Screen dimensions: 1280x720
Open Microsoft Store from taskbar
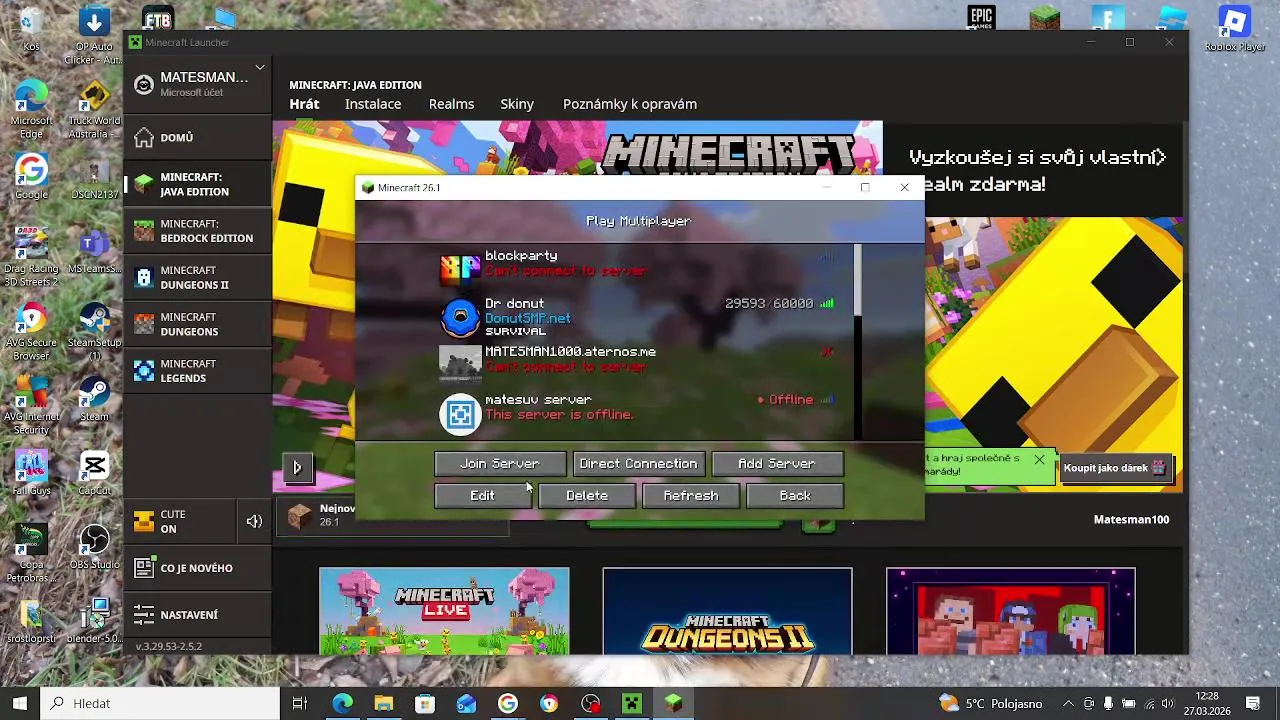pyautogui.click(x=425, y=703)
